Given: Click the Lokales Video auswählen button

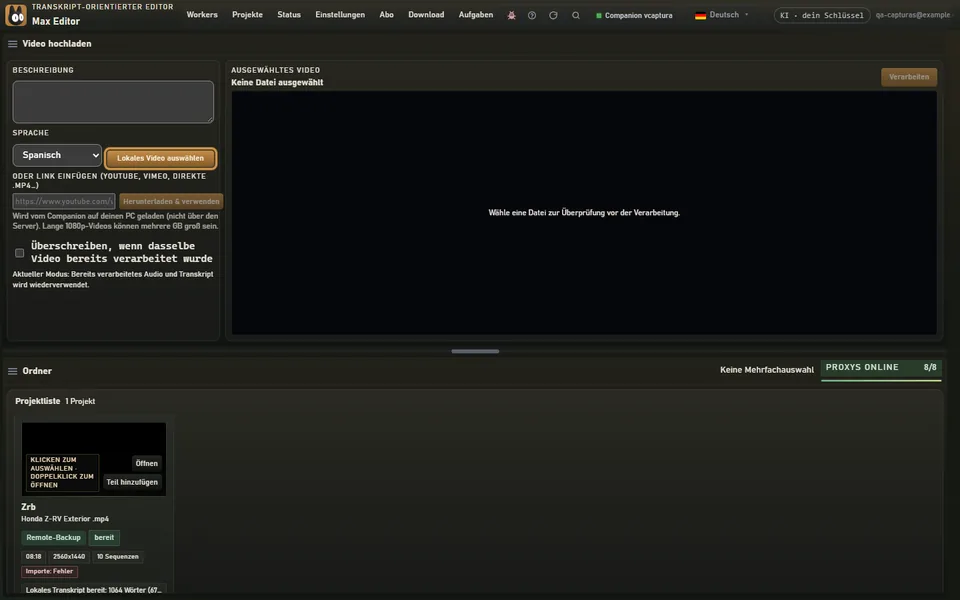Looking at the screenshot, I should click(x=160, y=158).
